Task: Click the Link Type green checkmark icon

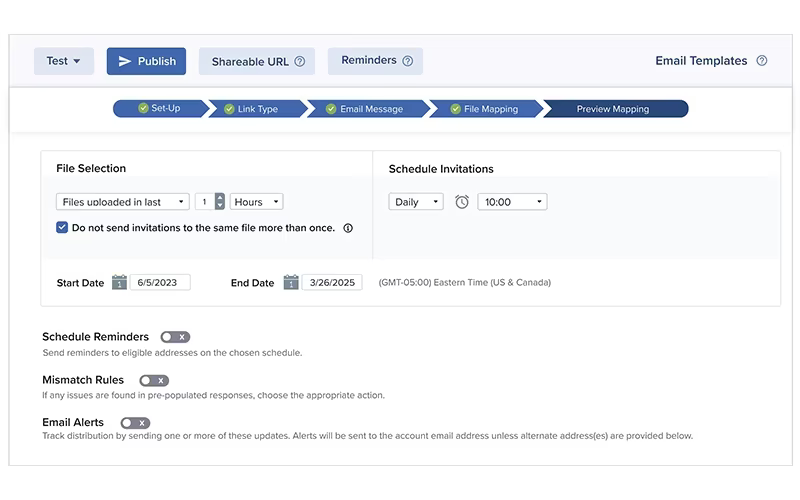Action: pos(229,109)
